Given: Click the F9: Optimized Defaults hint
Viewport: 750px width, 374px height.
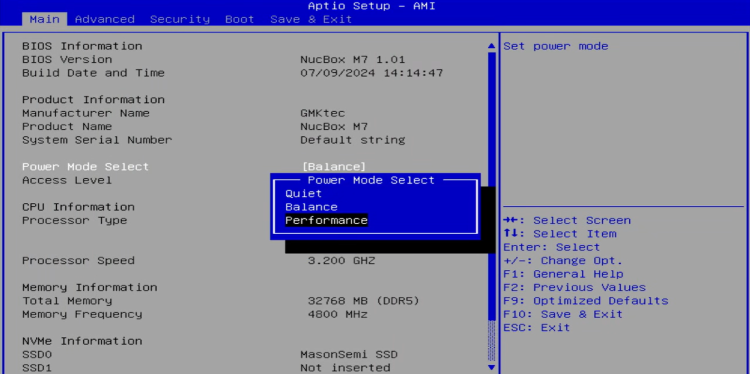Looking at the screenshot, I should (585, 301).
